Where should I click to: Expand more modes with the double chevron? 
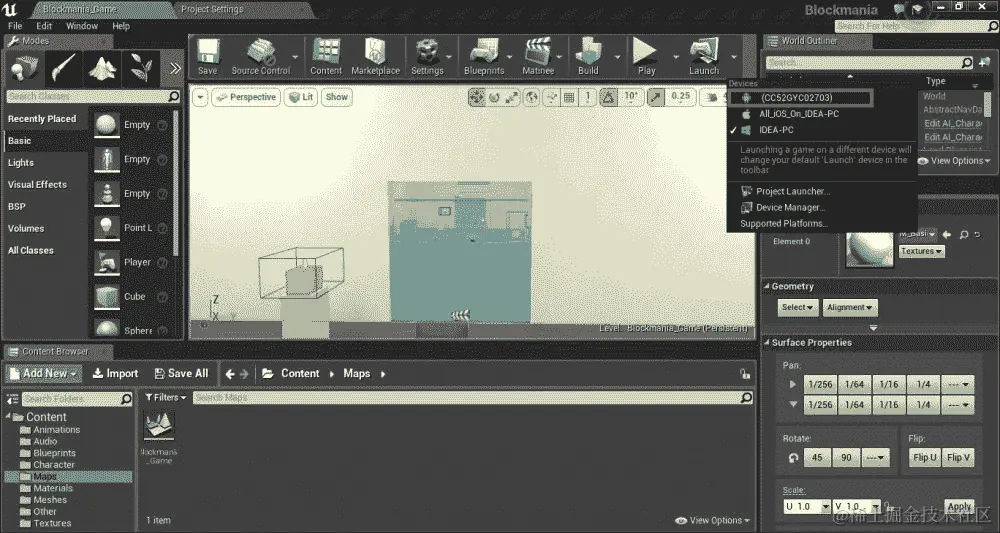(175, 68)
